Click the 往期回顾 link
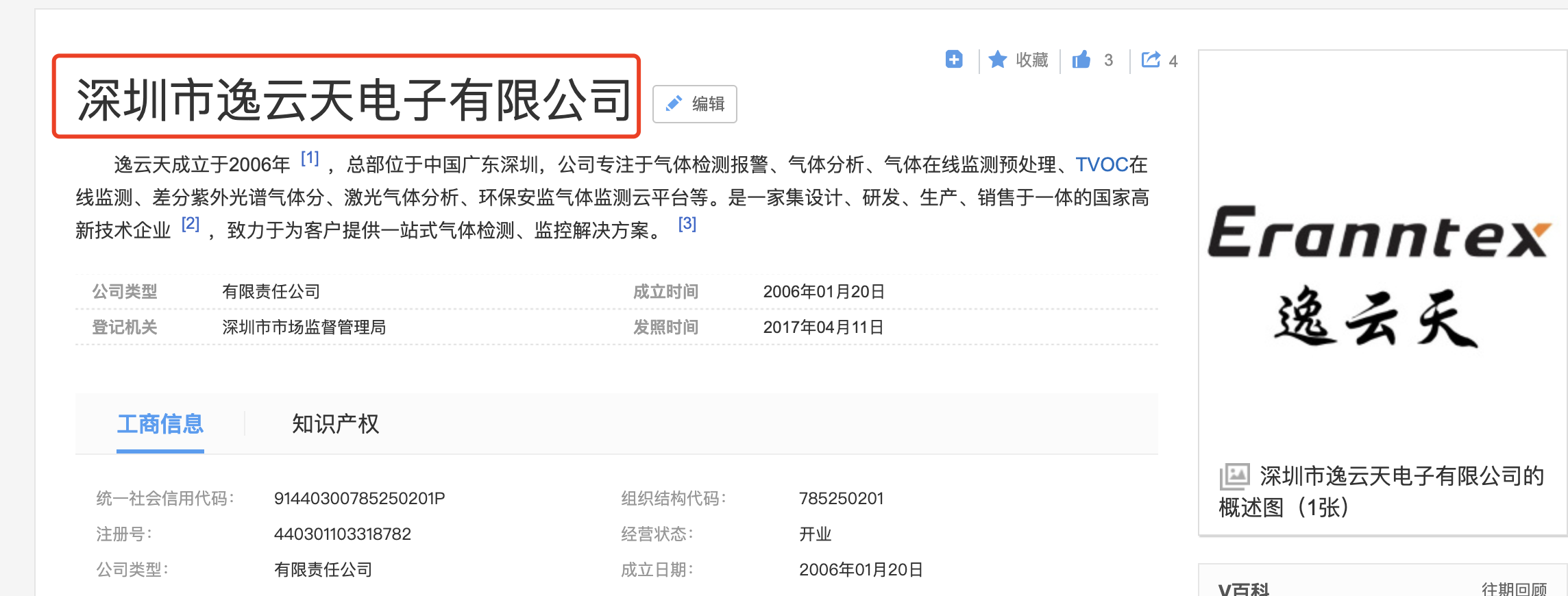This screenshot has width=1568, height=596. click(1514, 588)
